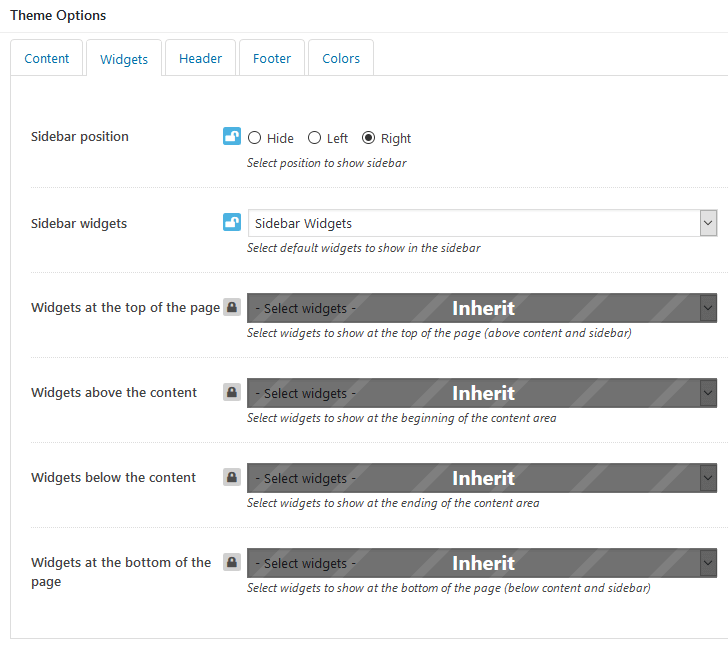This screenshot has width=728, height=649.
Task: Click lock icon for Widgets at bottom of page
Action: [x=232, y=562]
